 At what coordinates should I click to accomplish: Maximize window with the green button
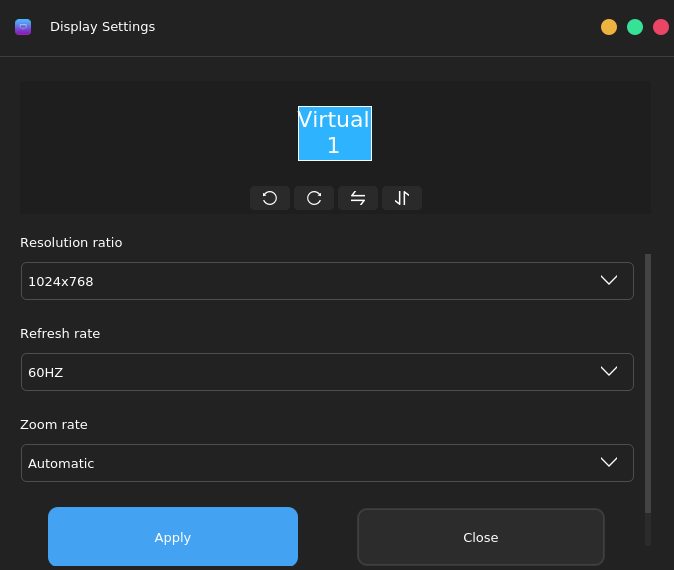[x=635, y=27]
